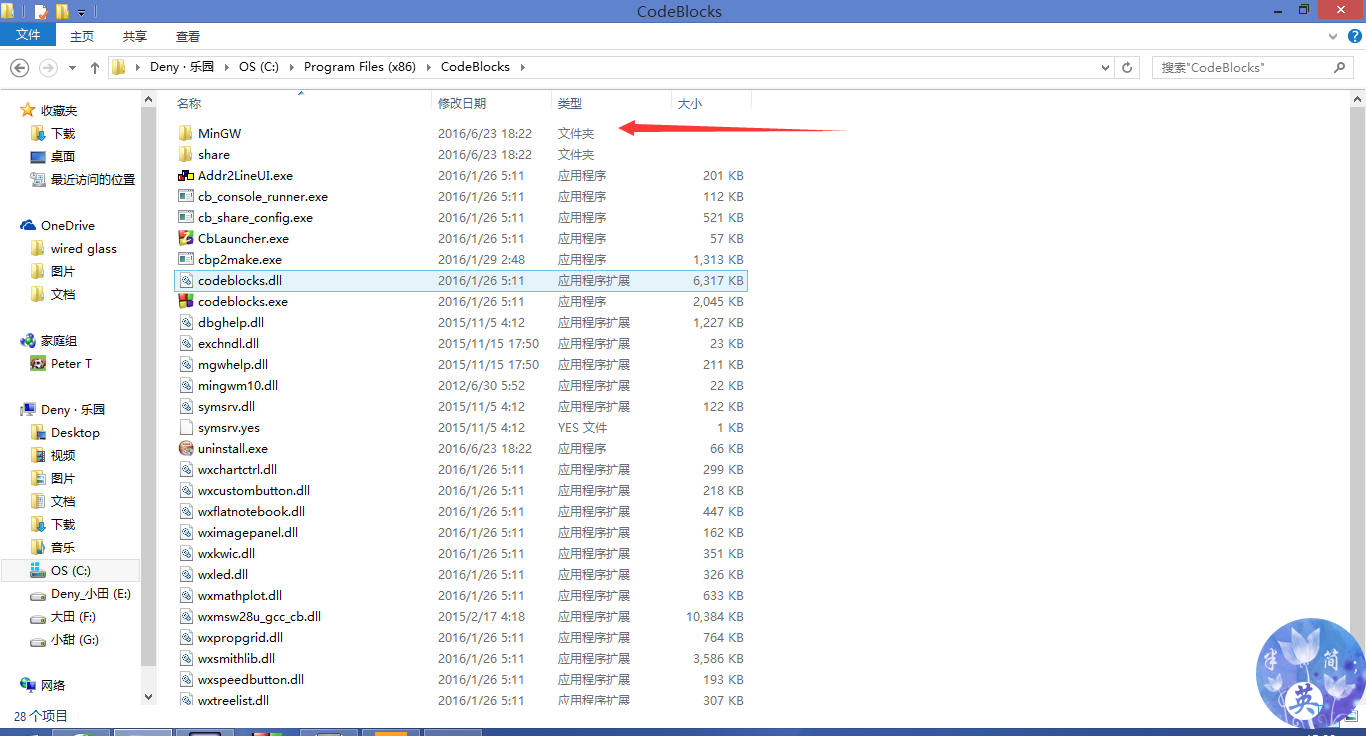Click the cb_console_runner.exe file icon
The image size is (1366, 736).
(185, 196)
